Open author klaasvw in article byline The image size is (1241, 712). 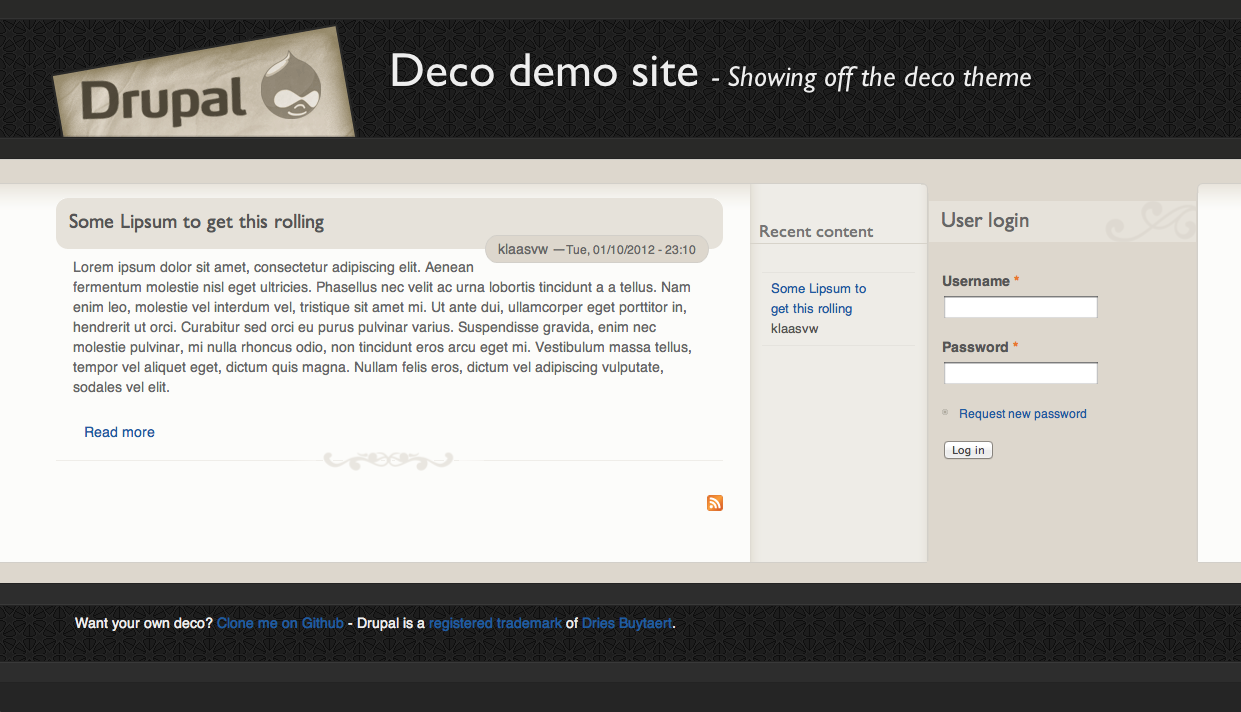(x=523, y=249)
